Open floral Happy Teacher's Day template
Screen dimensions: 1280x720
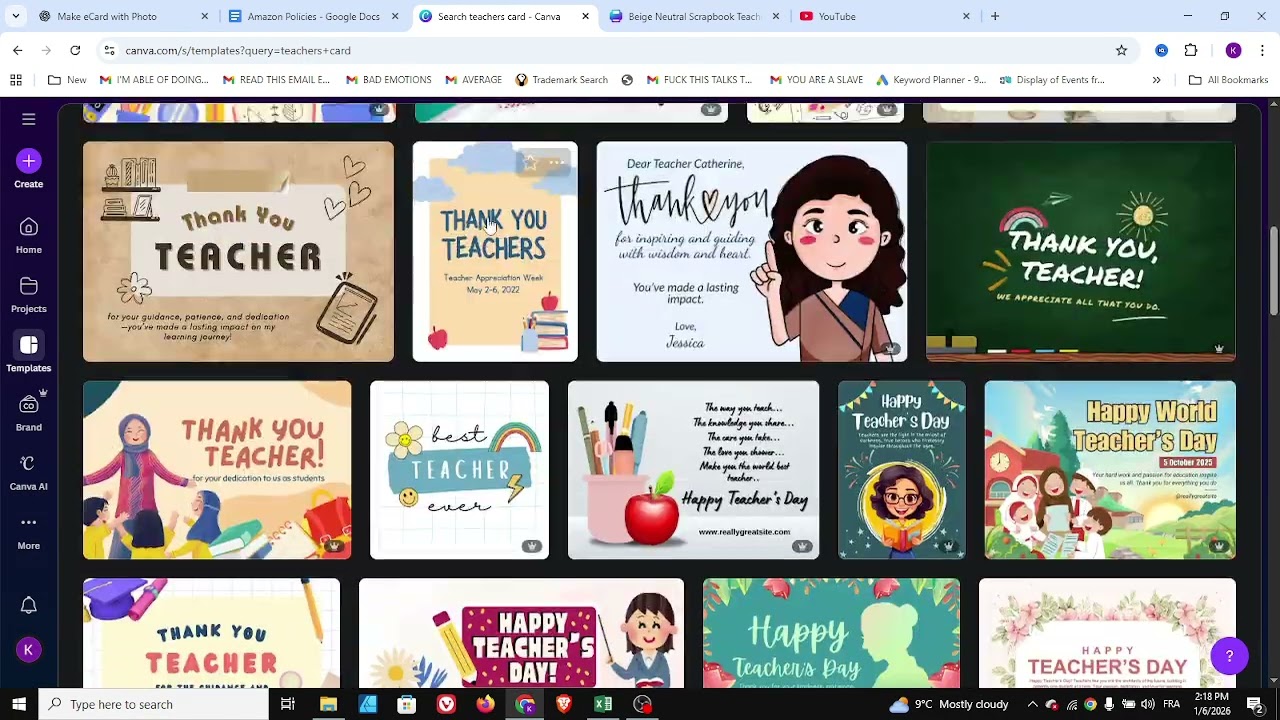[x=1107, y=633]
